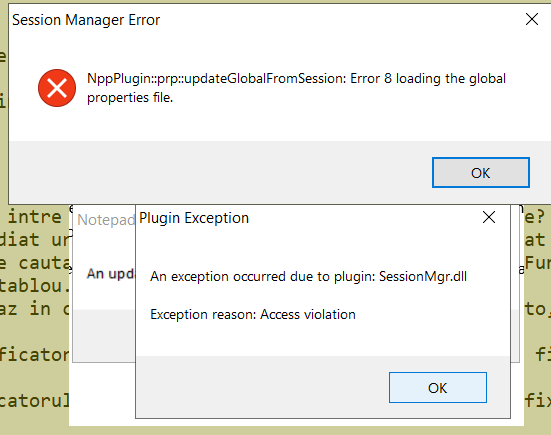Click the bold 'An upd' text behind
Screen dimensions: 551x435
tap(111, 273)
